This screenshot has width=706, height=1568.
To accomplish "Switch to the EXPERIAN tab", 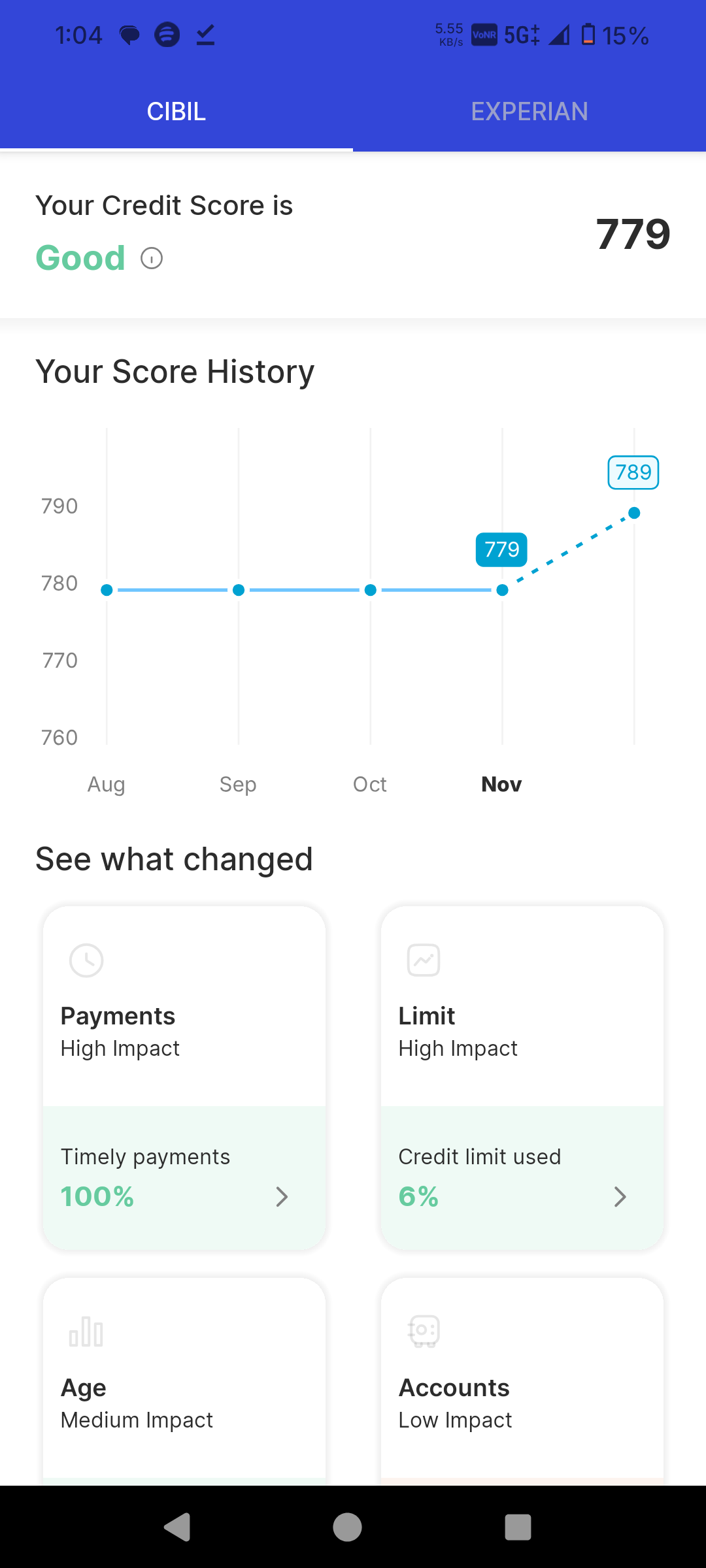I will pos(529,112).
